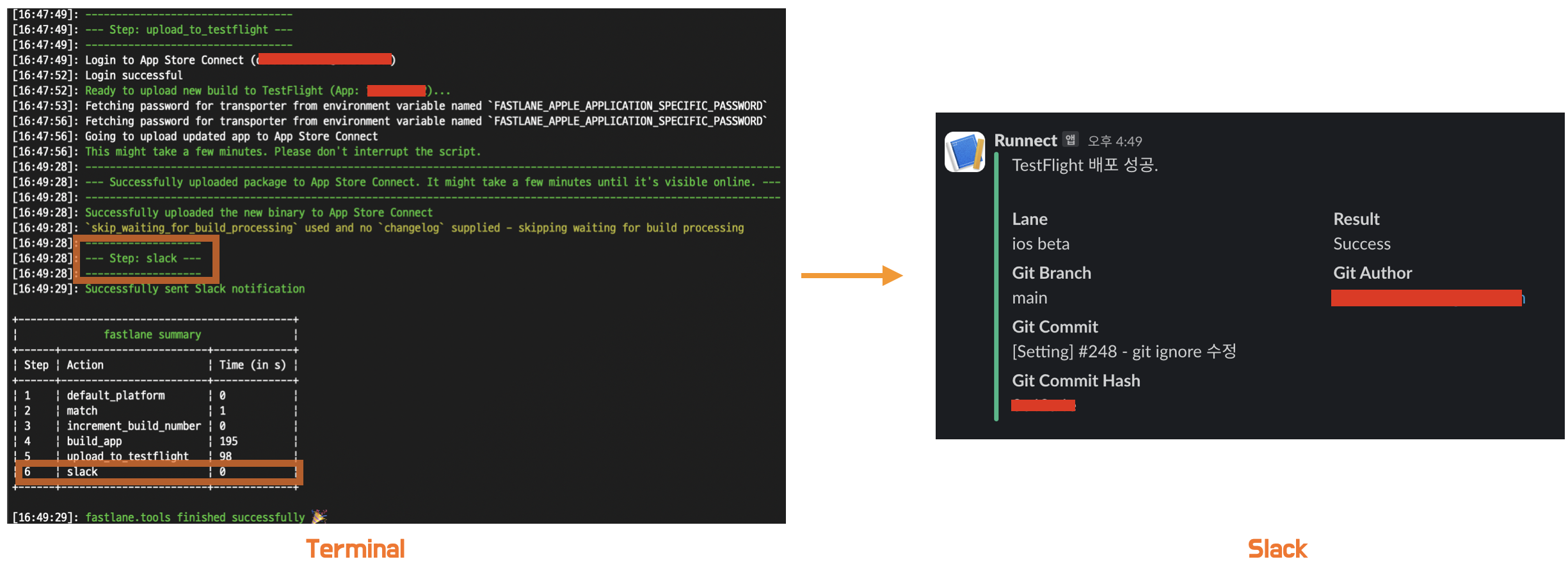Click the 'increment_build_number' summary row
The height and width of the screenshot is (564, 1568).
[155, 426]
